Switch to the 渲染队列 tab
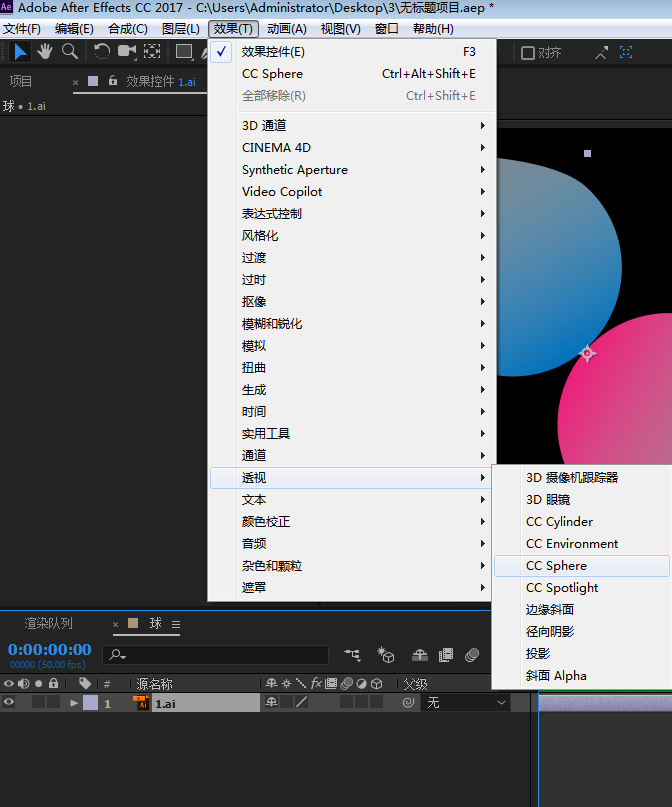The image size is (672, 807). coord(48,624)
